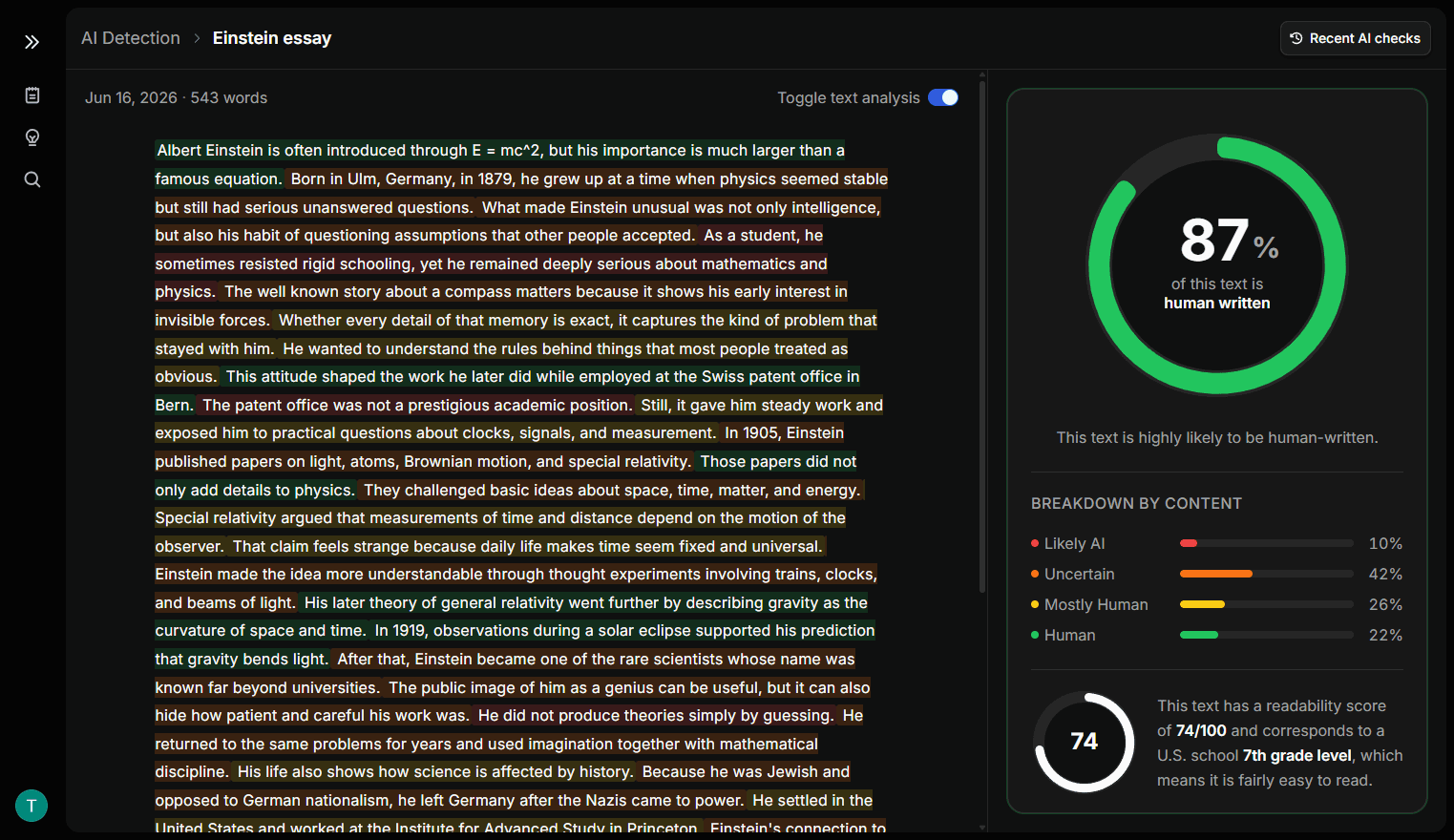Click sentence 'His later theory of general relativity'
Viewport: 1454px width, 840px height.
click(x=585, y=602)
